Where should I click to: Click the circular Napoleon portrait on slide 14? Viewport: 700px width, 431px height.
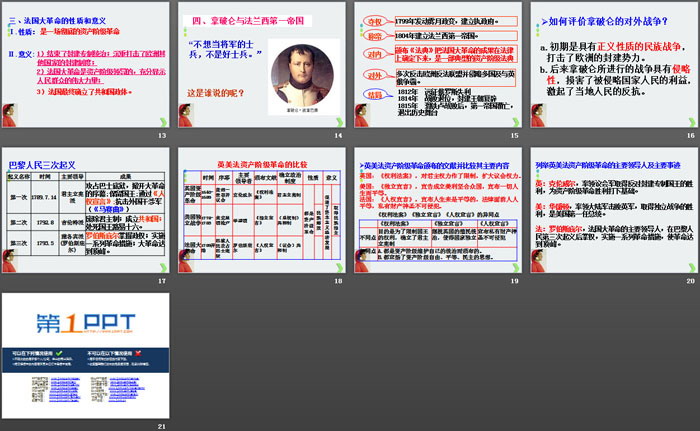(x=302, y=75)
